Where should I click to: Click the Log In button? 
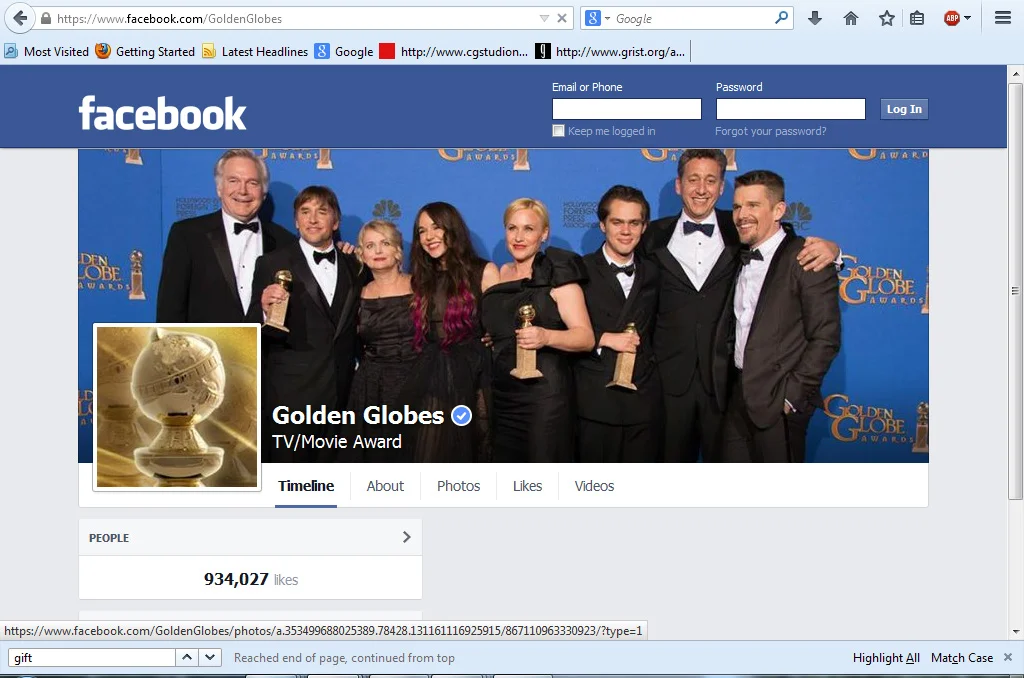click(x=904, y=109)
